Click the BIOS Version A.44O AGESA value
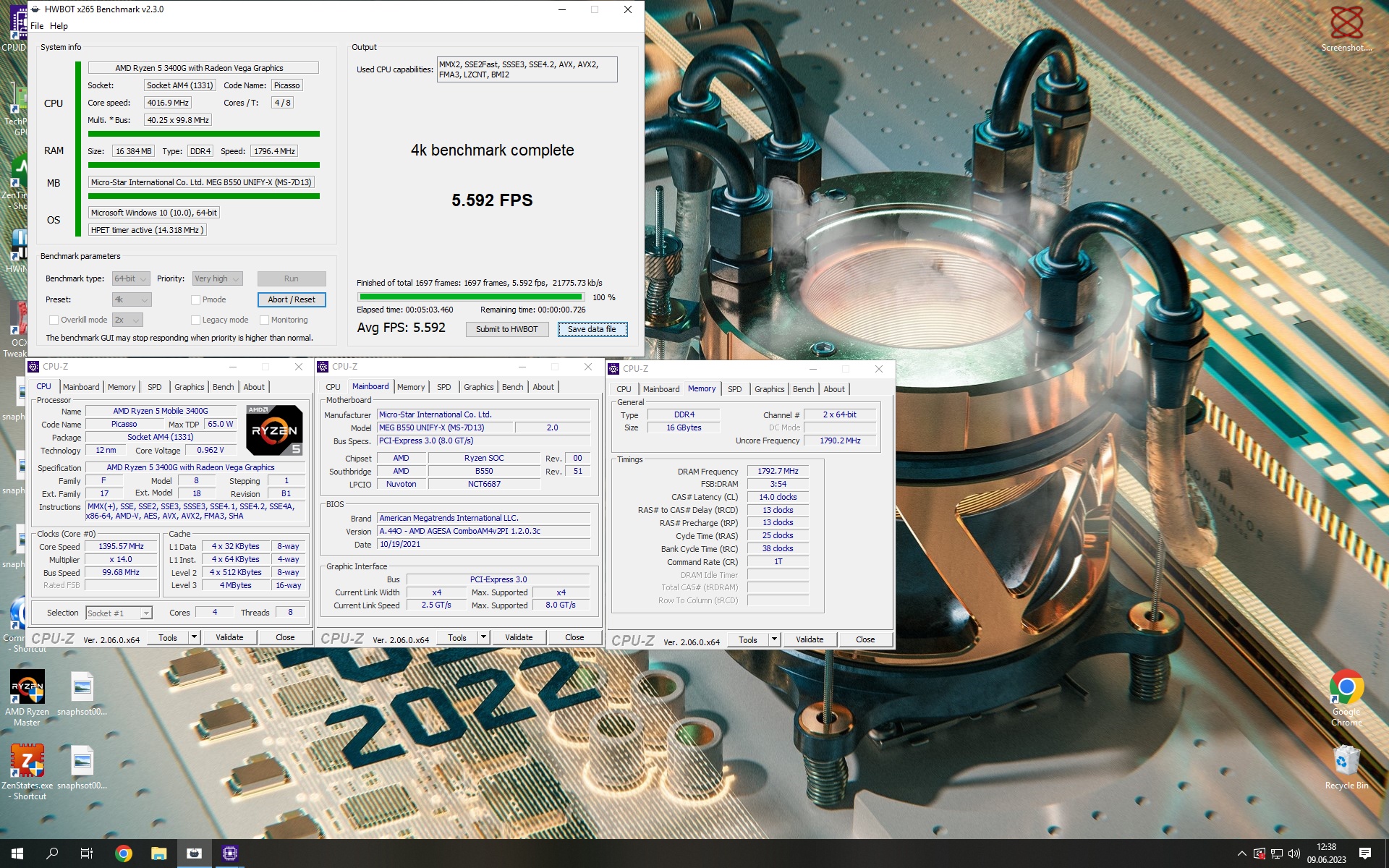 (x=484, y=531)
